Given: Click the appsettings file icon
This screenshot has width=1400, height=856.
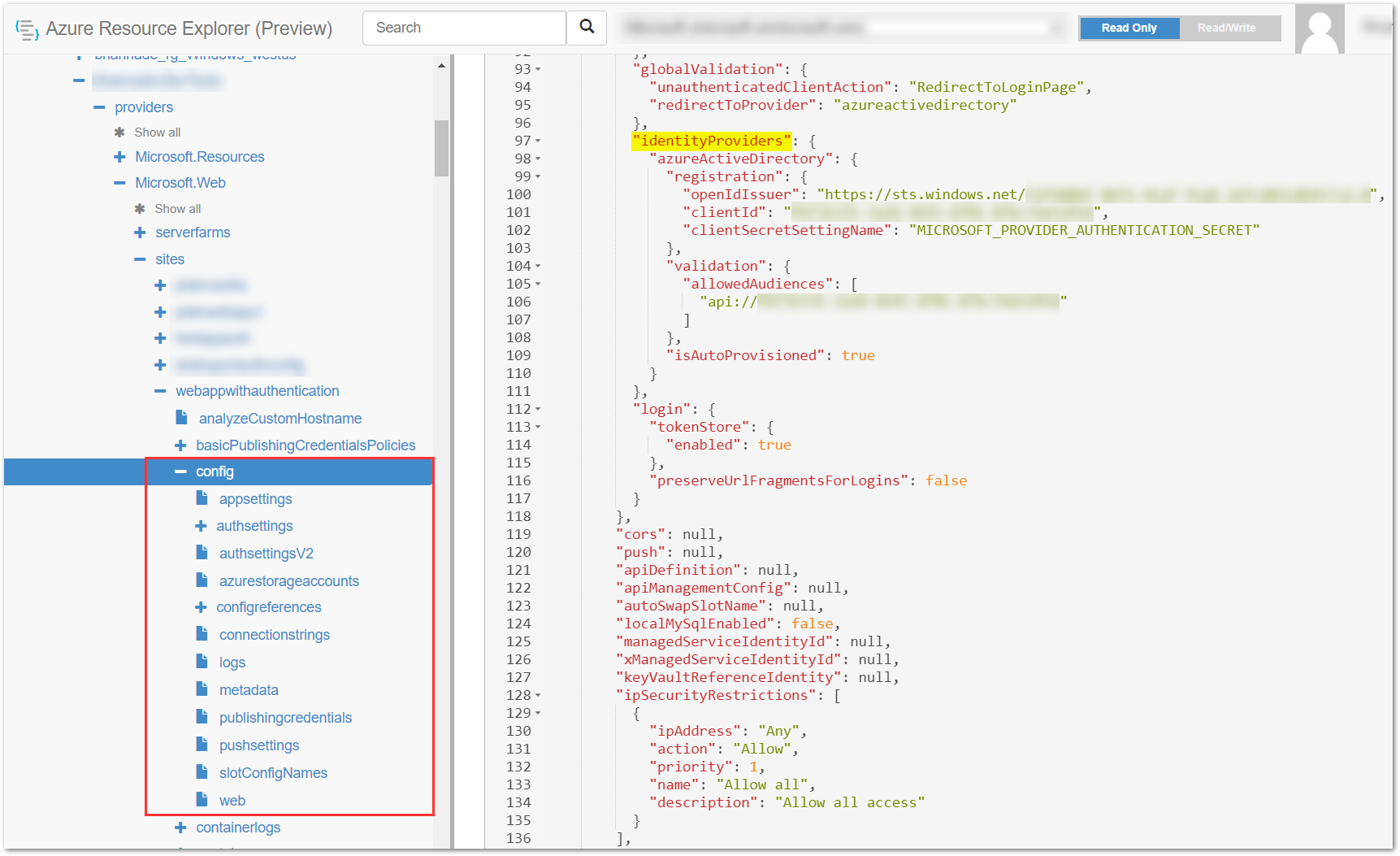Looking at the screenshot, I should [202, 498].
